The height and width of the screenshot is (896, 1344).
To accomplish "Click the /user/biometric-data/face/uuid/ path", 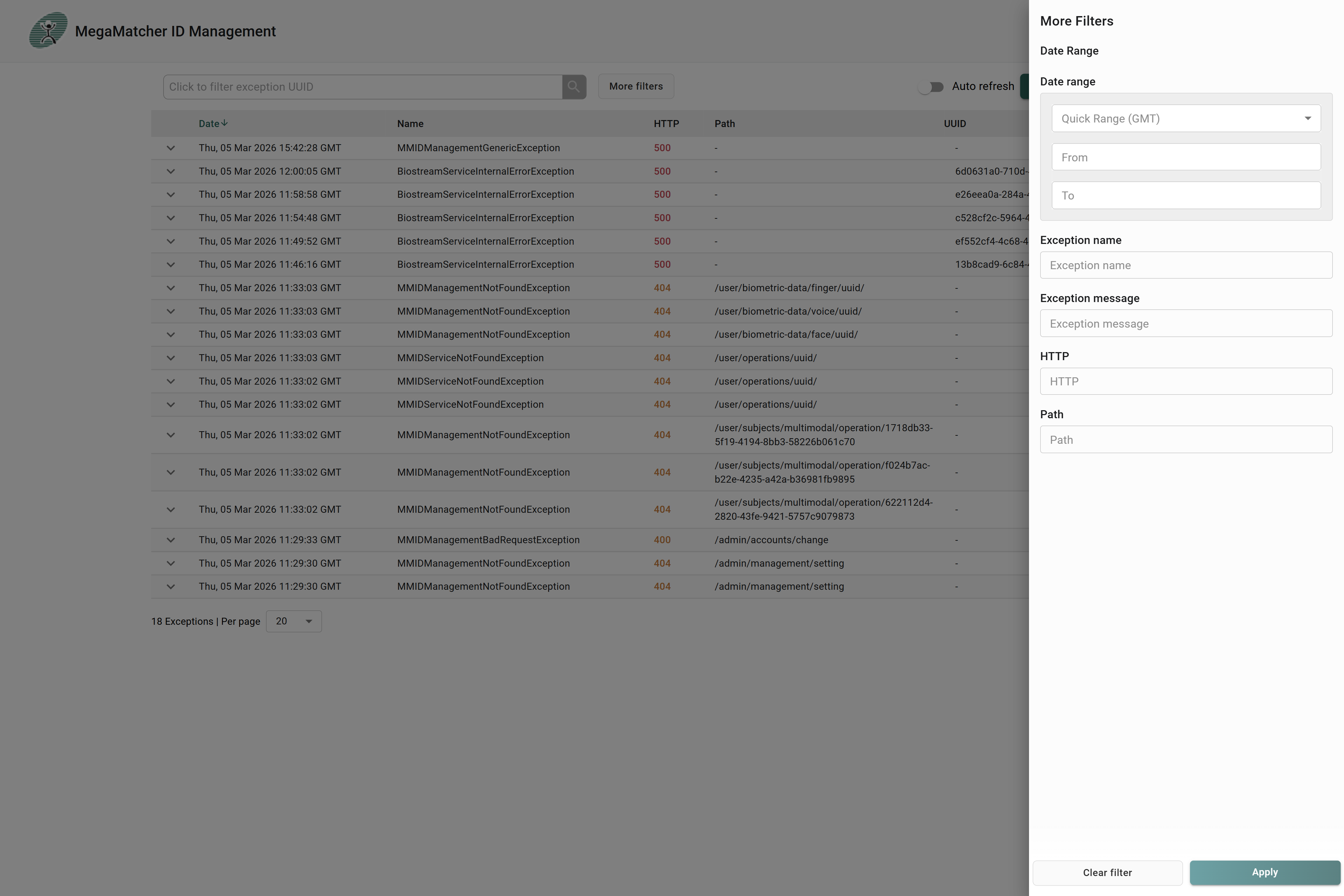I will coord(786,335).
